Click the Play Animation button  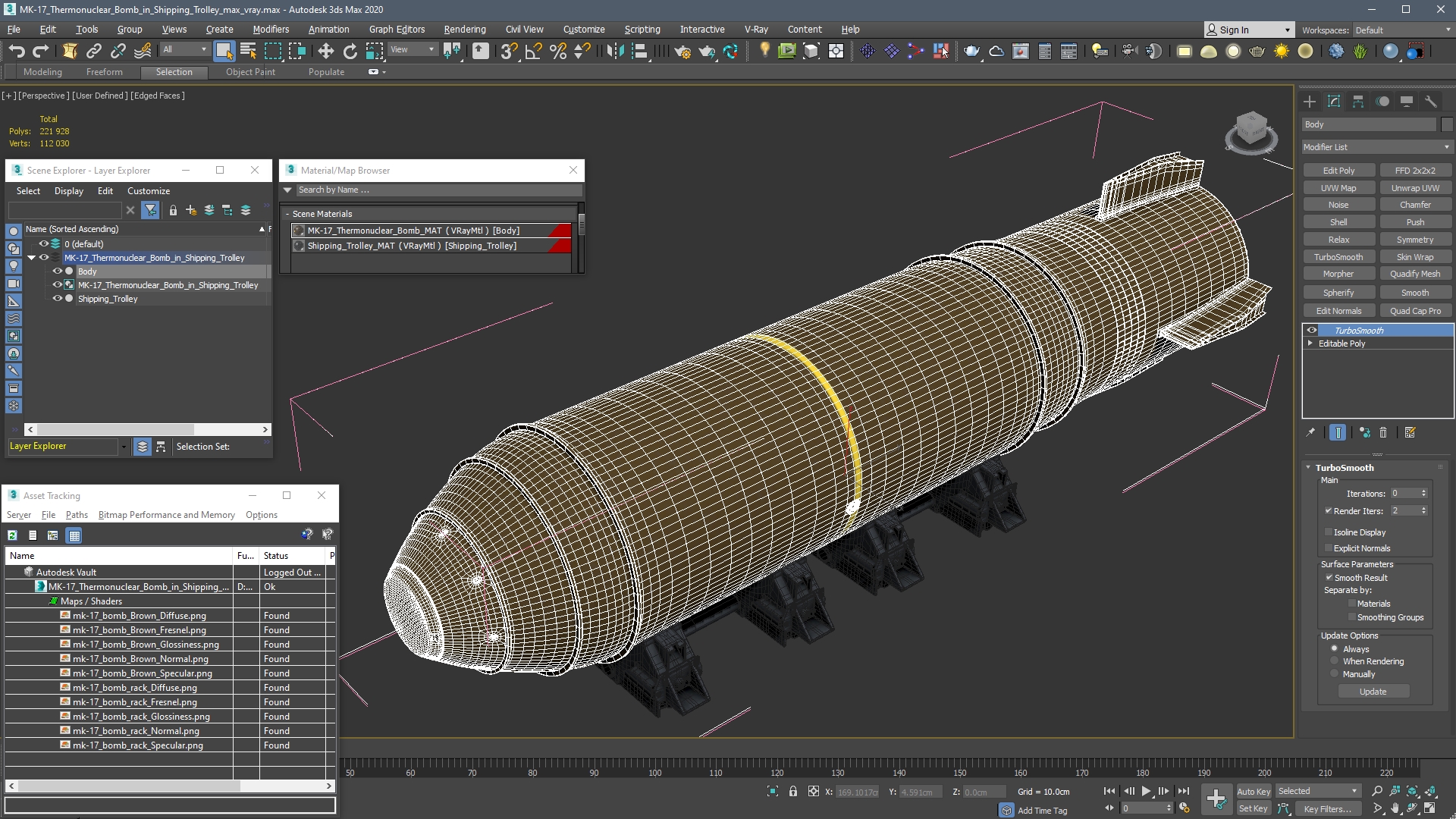[x=1147, y=791]
